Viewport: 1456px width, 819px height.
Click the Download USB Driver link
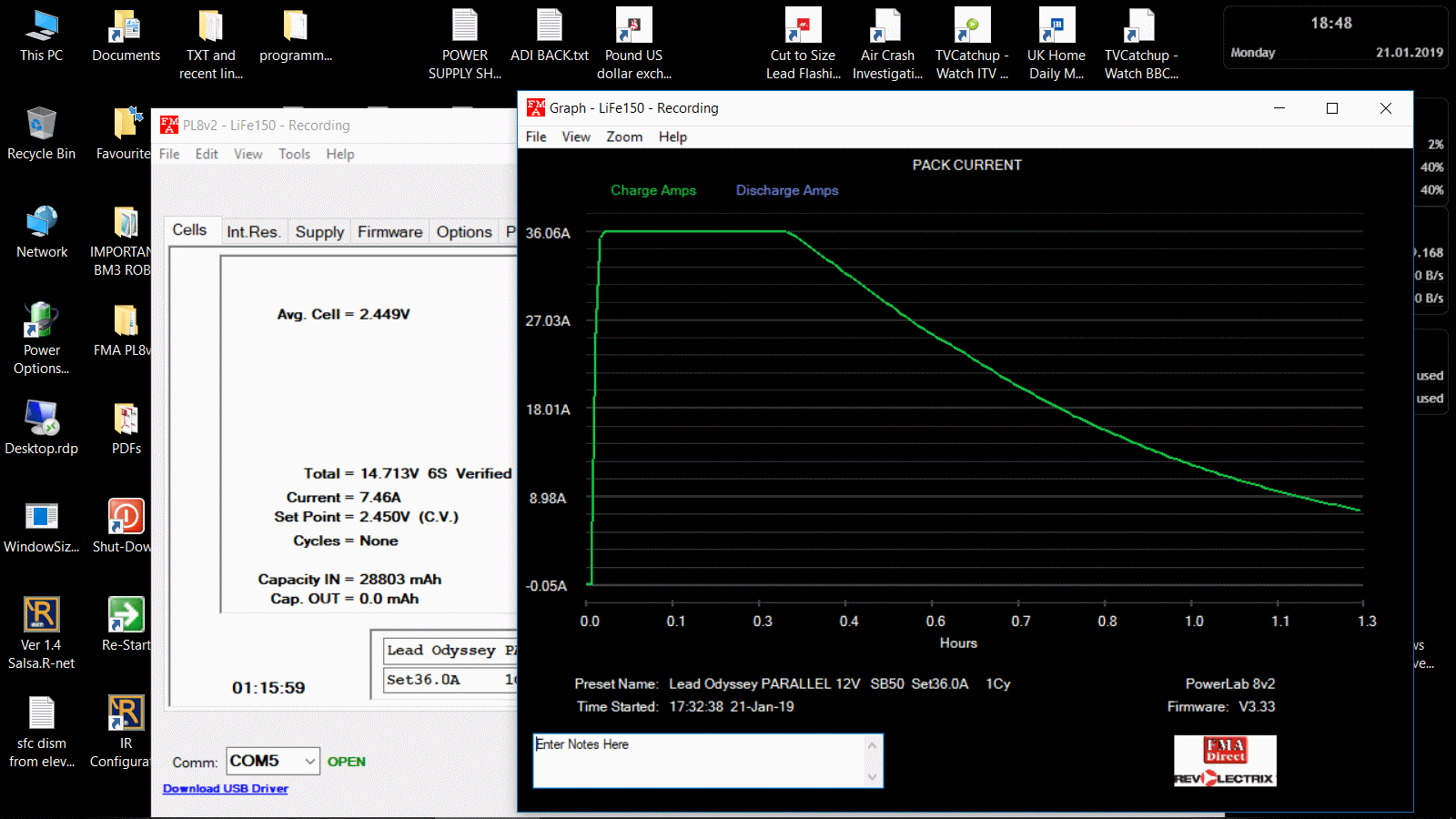click(x=225, y=789)
